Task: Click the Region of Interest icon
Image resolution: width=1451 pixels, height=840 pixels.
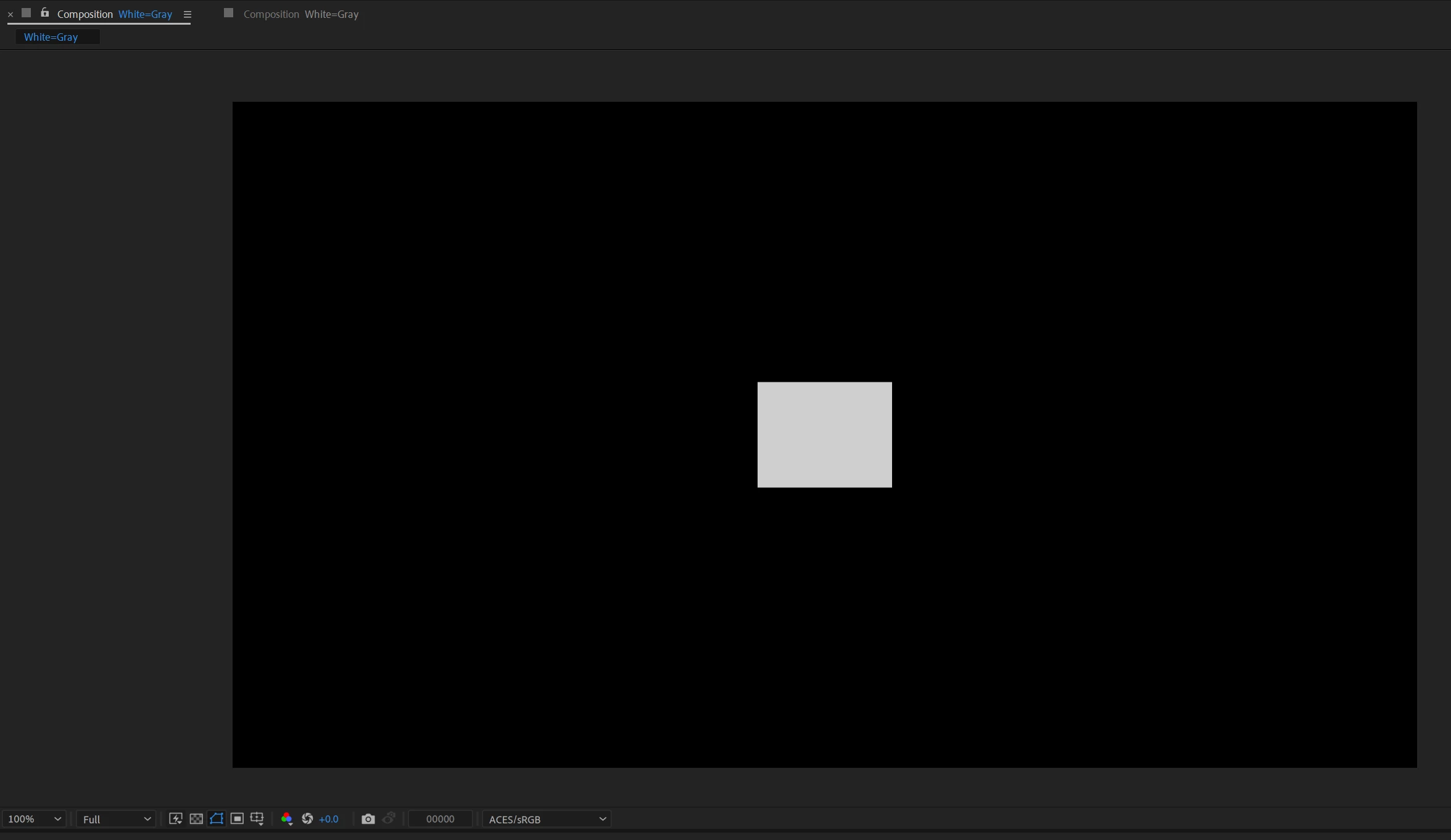Action: point(237,818)
